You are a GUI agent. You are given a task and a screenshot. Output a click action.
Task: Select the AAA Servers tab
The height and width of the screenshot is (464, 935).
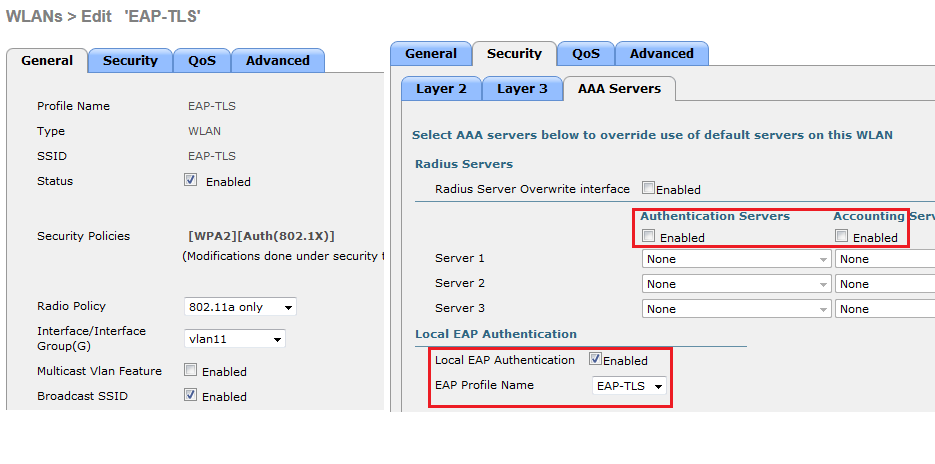coord(619,89)
